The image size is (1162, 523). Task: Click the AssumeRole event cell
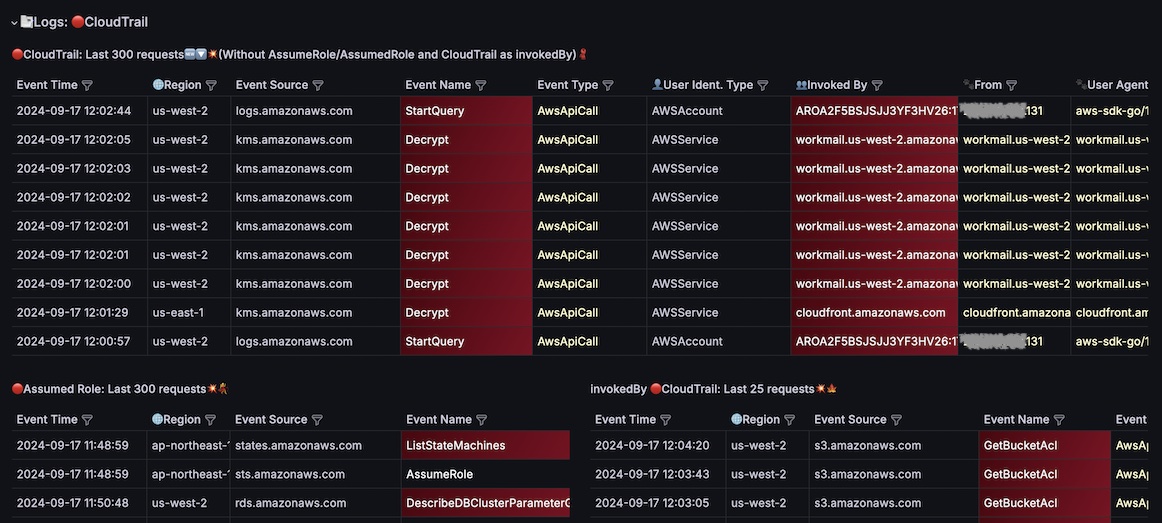[486, 474]
